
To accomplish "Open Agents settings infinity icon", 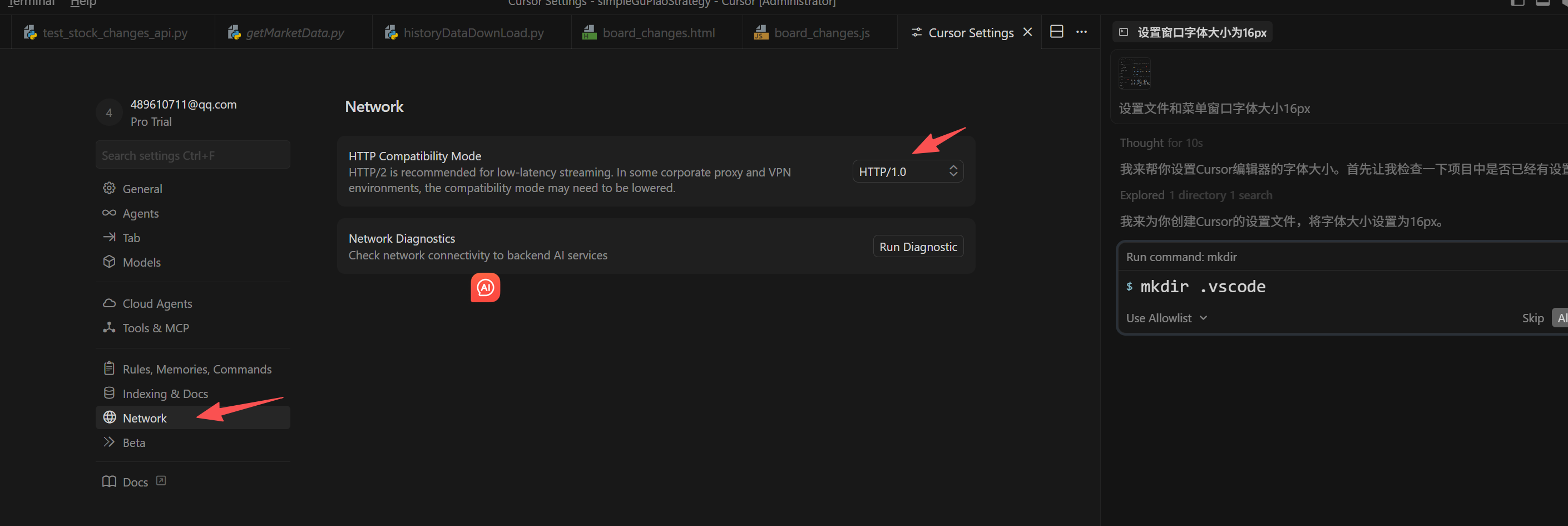I will pyautogui.click(x=109, y=213).
